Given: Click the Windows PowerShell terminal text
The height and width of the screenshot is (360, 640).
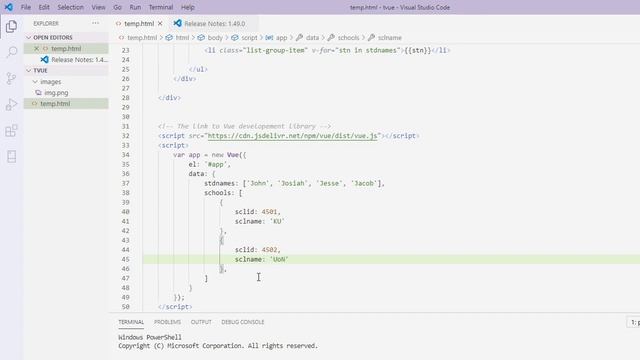Looking at the screenshot, I should [x=150, y=337].
